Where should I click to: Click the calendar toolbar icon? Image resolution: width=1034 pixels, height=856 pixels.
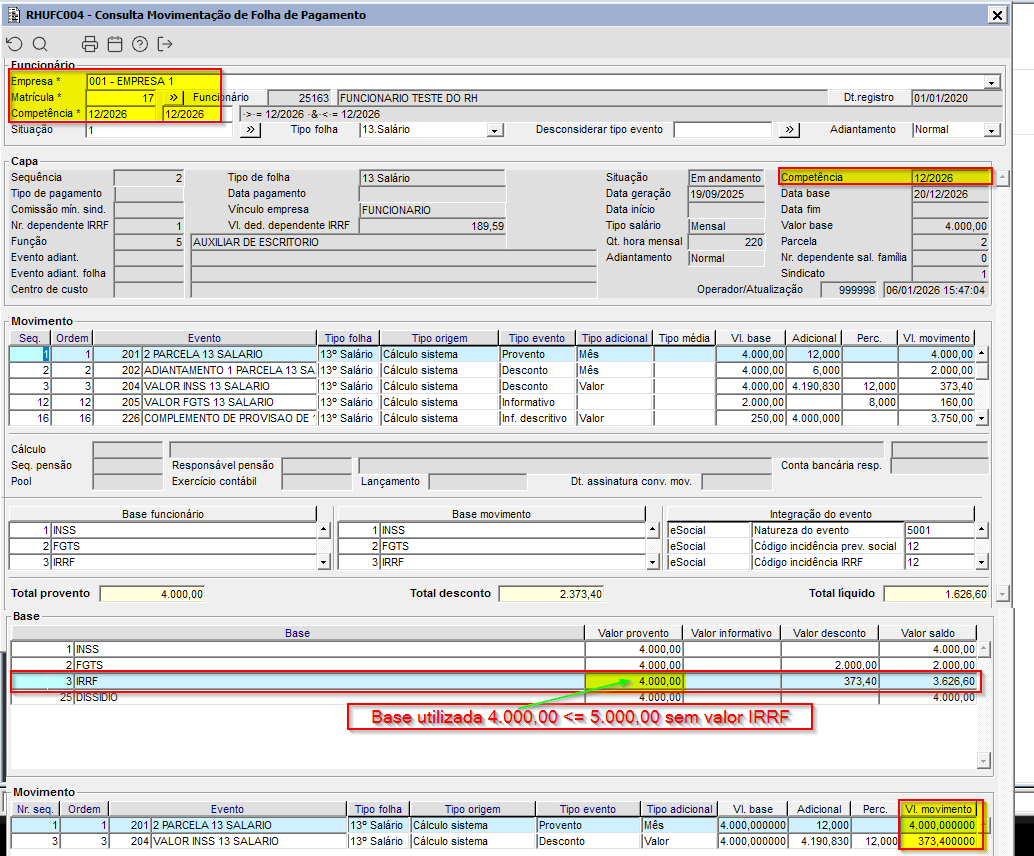(115, 44)
